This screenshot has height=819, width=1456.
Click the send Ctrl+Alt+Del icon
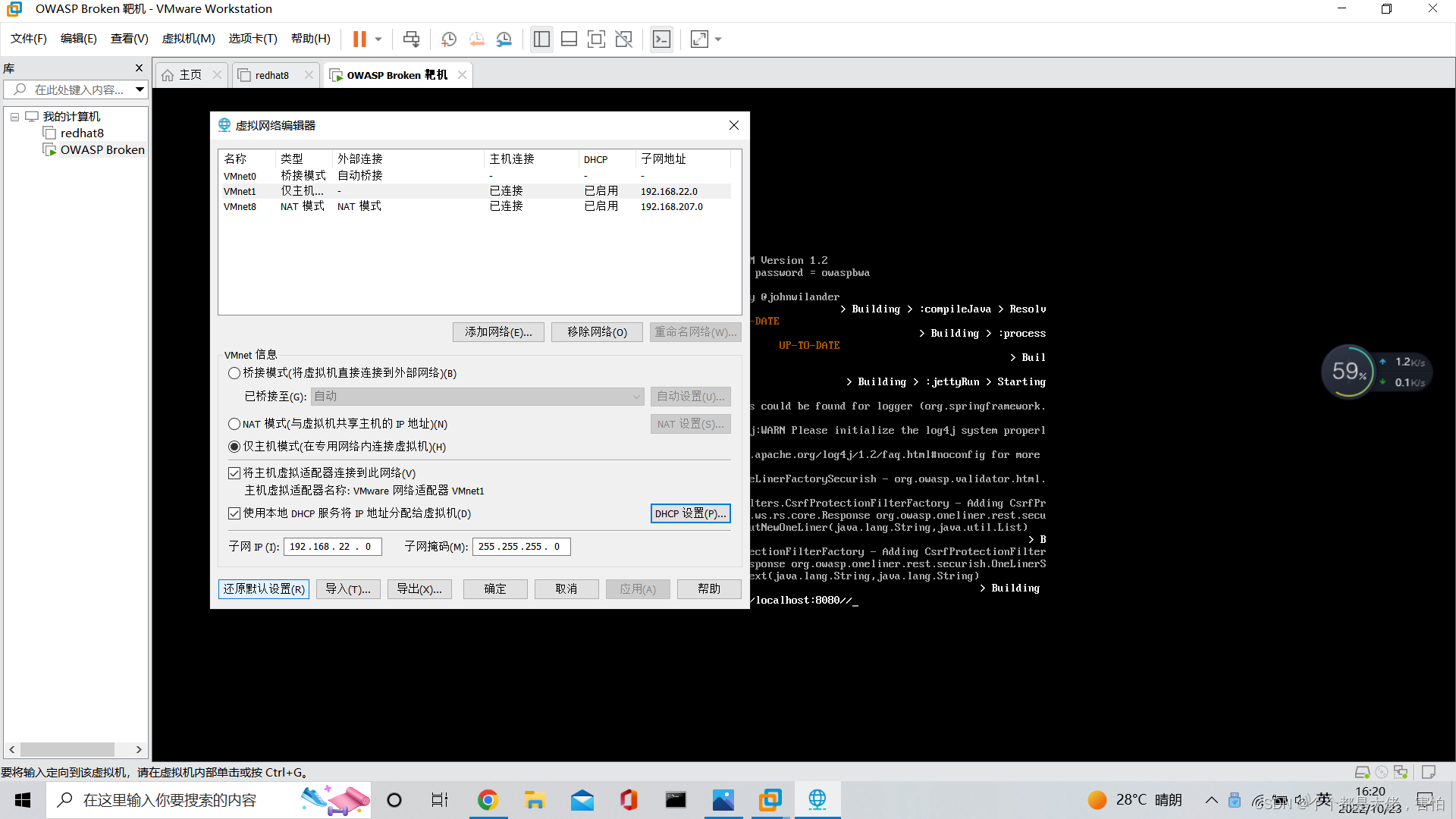pos(411,39)
